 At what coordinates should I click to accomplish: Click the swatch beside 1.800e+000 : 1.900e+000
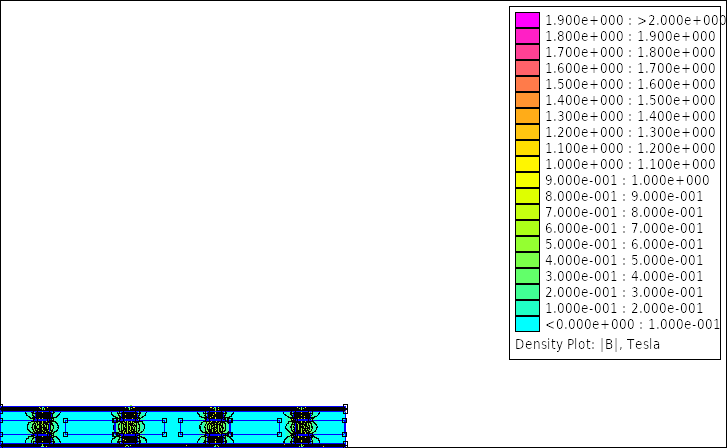pos(527,36)
